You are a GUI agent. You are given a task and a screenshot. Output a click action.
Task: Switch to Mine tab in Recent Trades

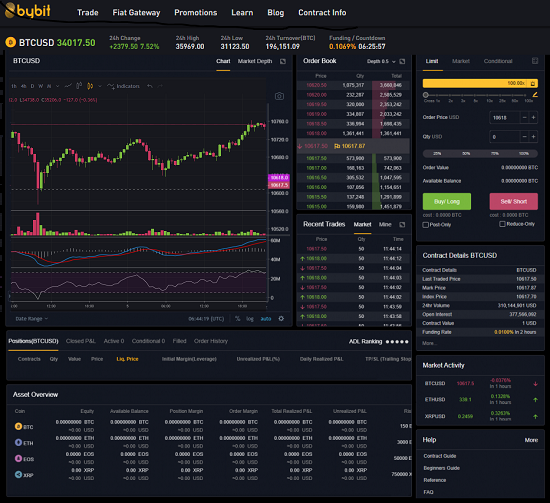[385, 224]
